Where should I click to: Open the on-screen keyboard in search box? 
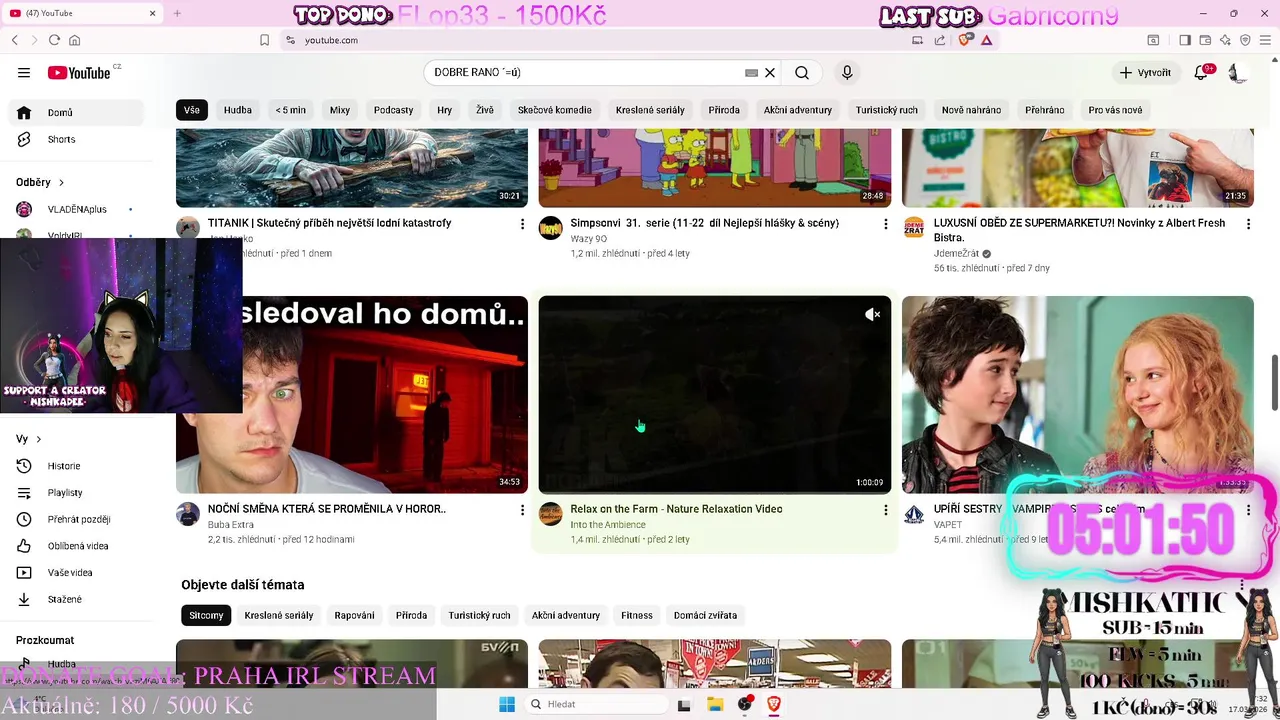[751, 73]
